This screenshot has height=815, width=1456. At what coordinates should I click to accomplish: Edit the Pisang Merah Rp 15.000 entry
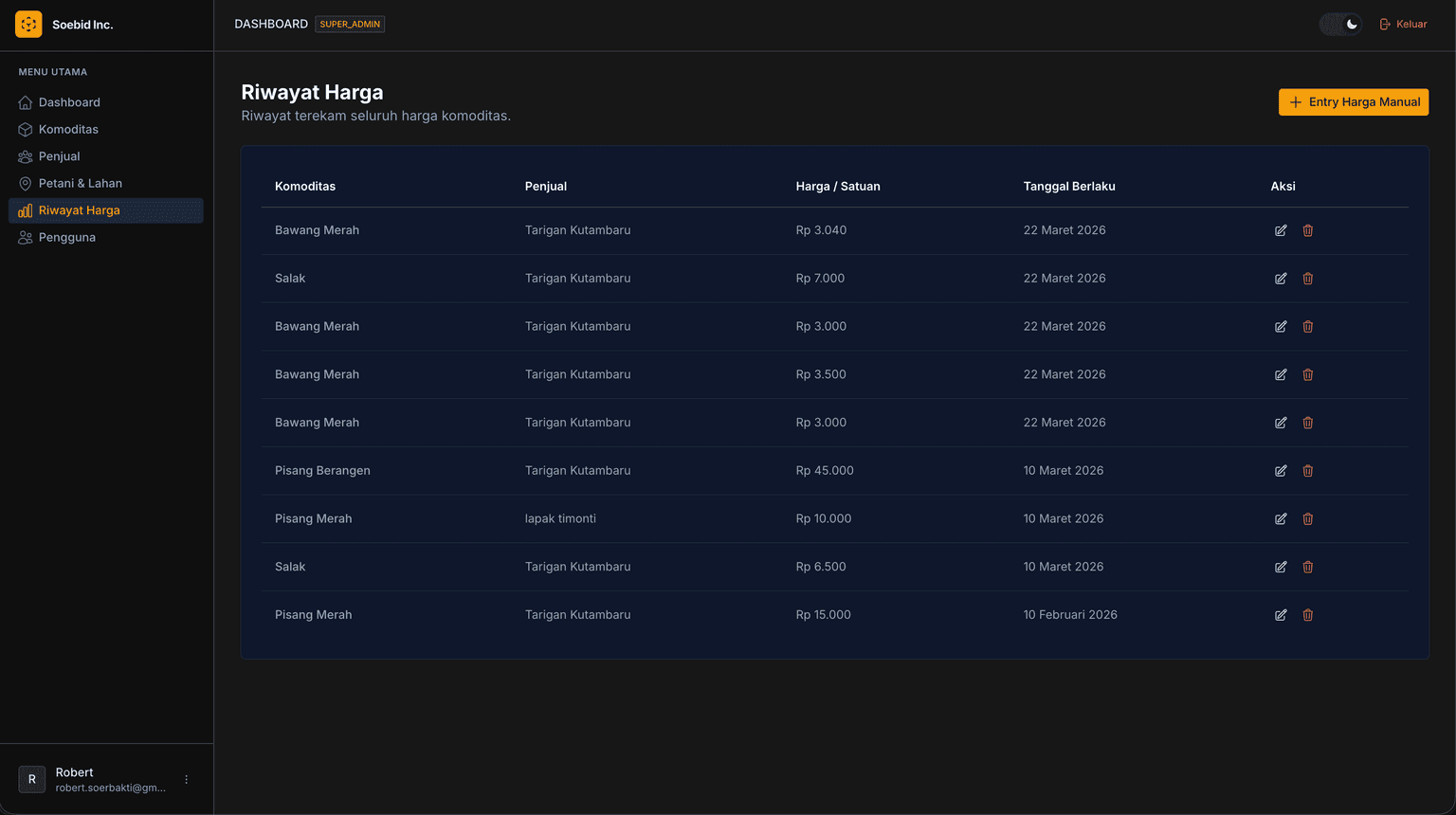pyautogui.click(x=1281, y=615)
